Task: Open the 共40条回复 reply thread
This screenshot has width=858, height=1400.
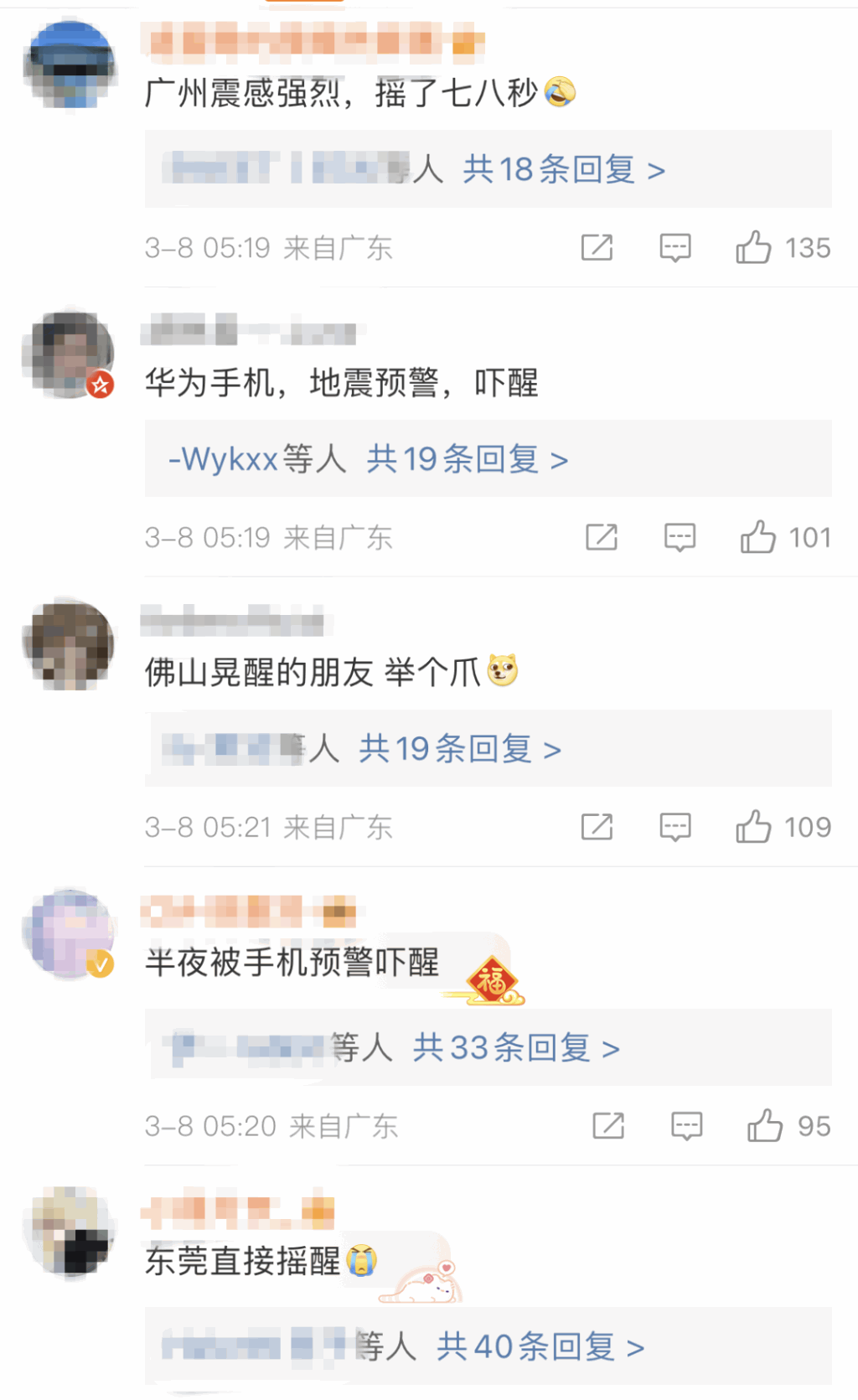Action: 540,1346
